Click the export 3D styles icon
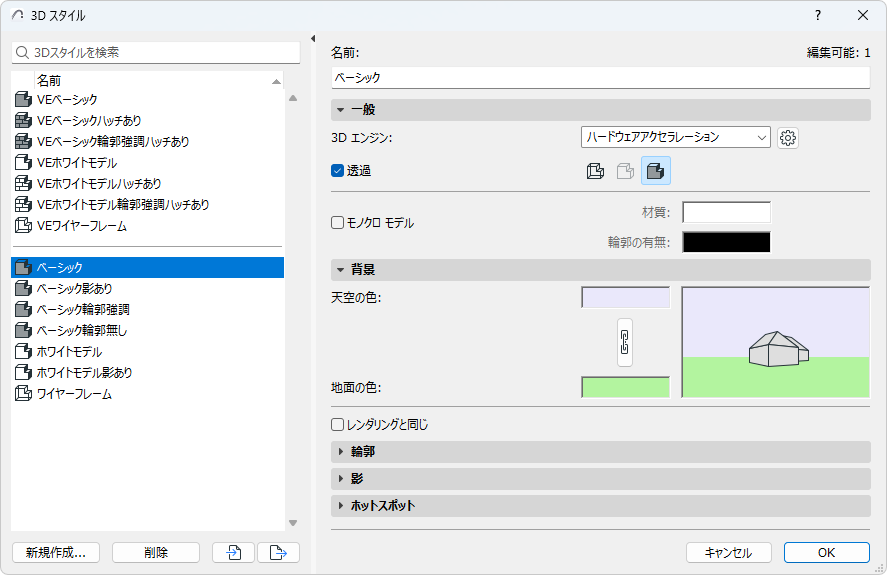This screenshot has height=575, width=887. [278, 552]
